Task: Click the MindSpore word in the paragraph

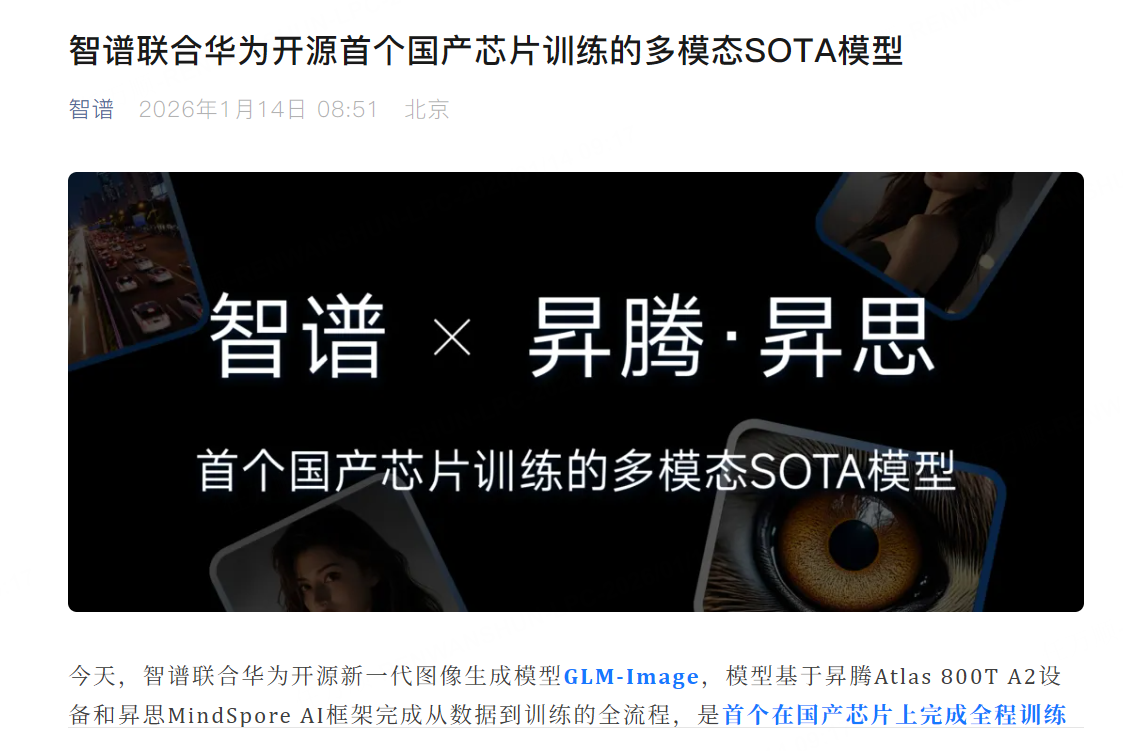Action: click(229, 715)
